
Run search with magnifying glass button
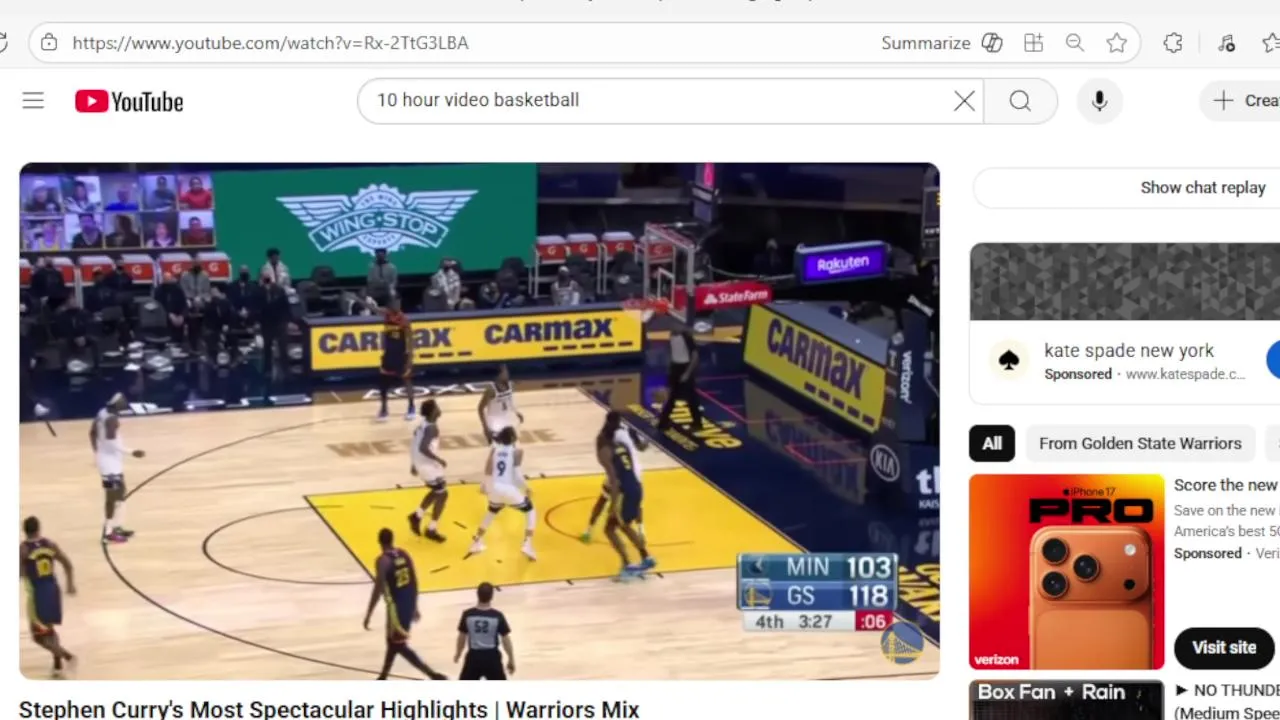pos(1020,101)
